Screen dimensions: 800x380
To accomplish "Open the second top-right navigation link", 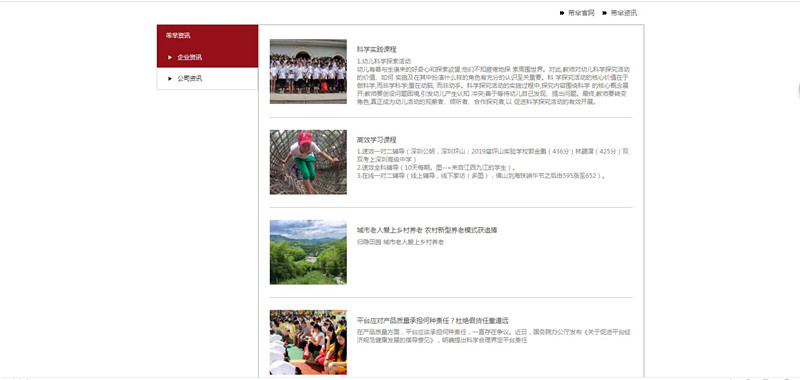I will [623, 13].
